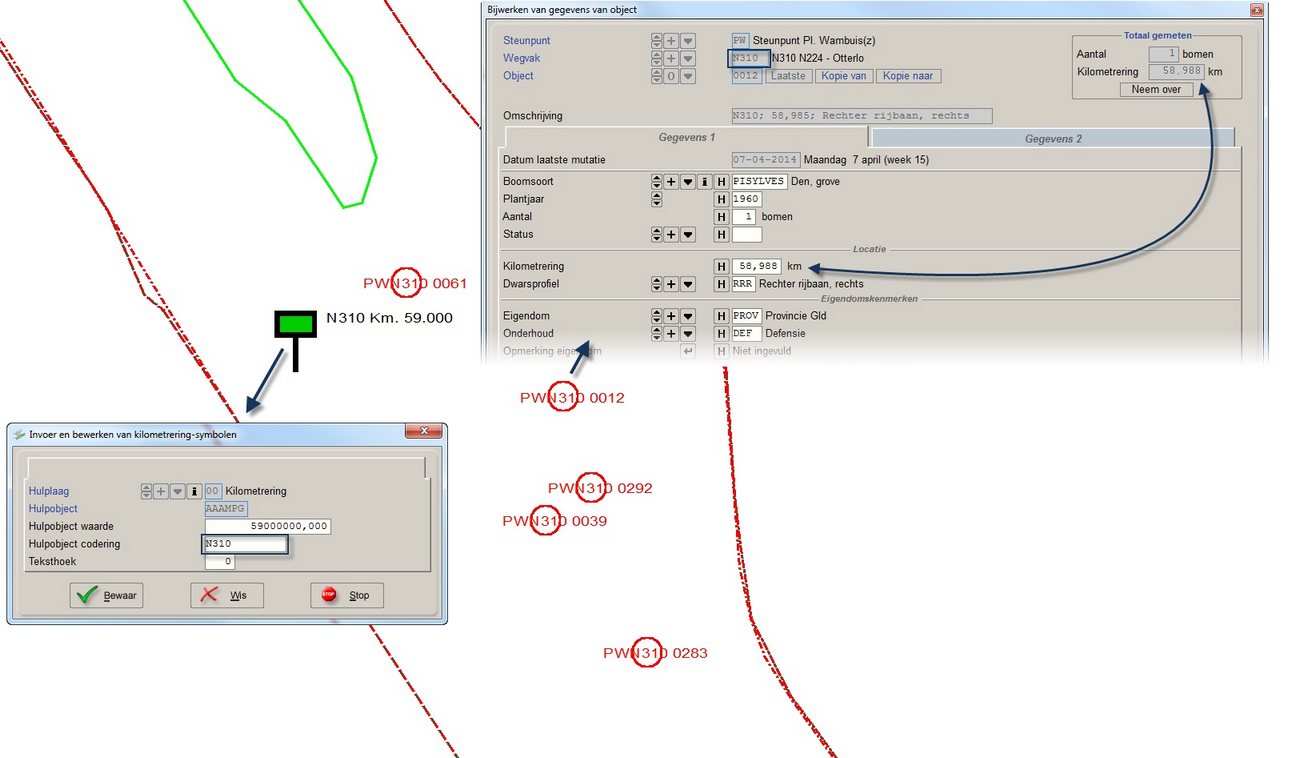Open the Dwarsprofiel dropdown arrow
This screenshot has height=758, width=1312.
(x=688, y=284)
